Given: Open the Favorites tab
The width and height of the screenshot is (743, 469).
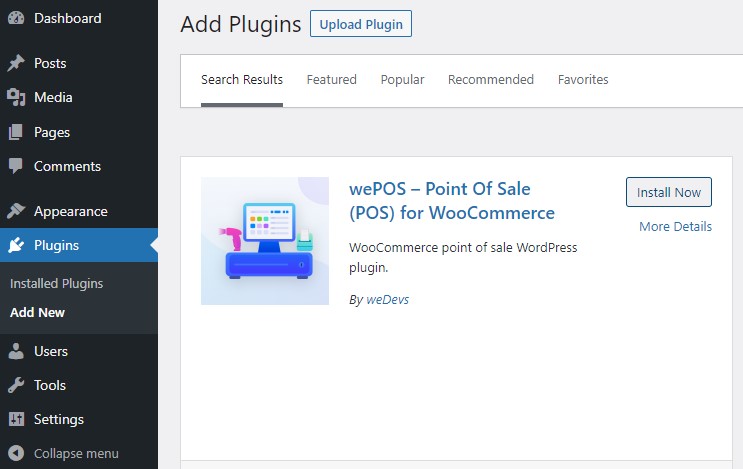Looking at the screenshot, I should [583, 80].
